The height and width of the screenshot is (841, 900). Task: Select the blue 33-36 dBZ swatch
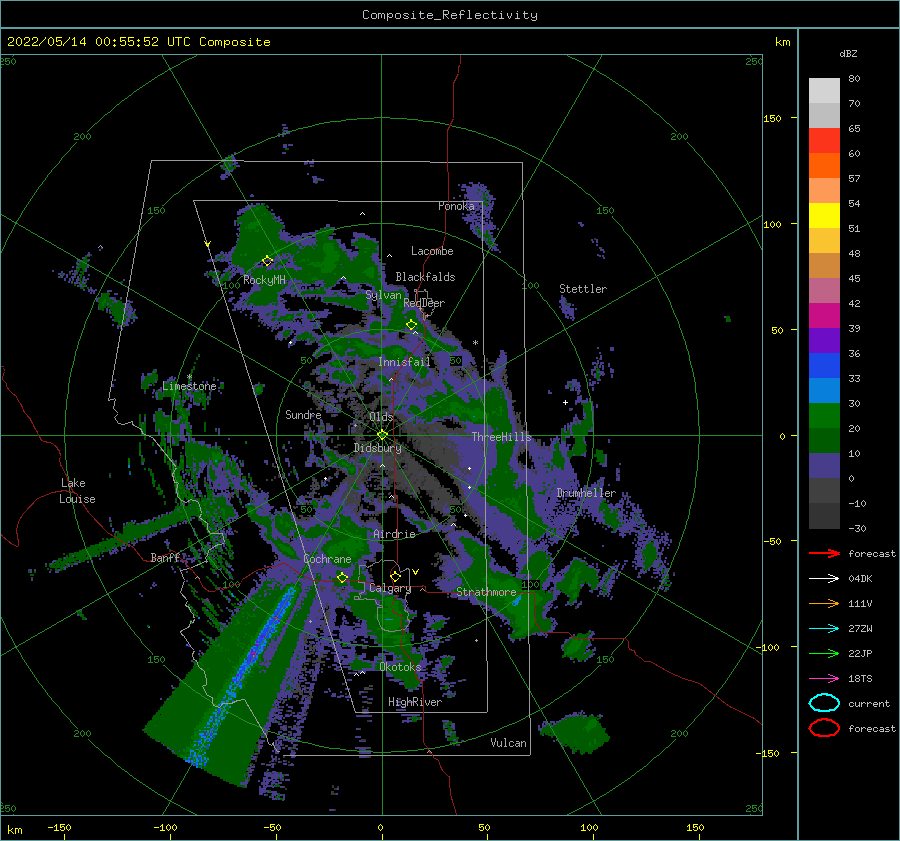point(824,365)
